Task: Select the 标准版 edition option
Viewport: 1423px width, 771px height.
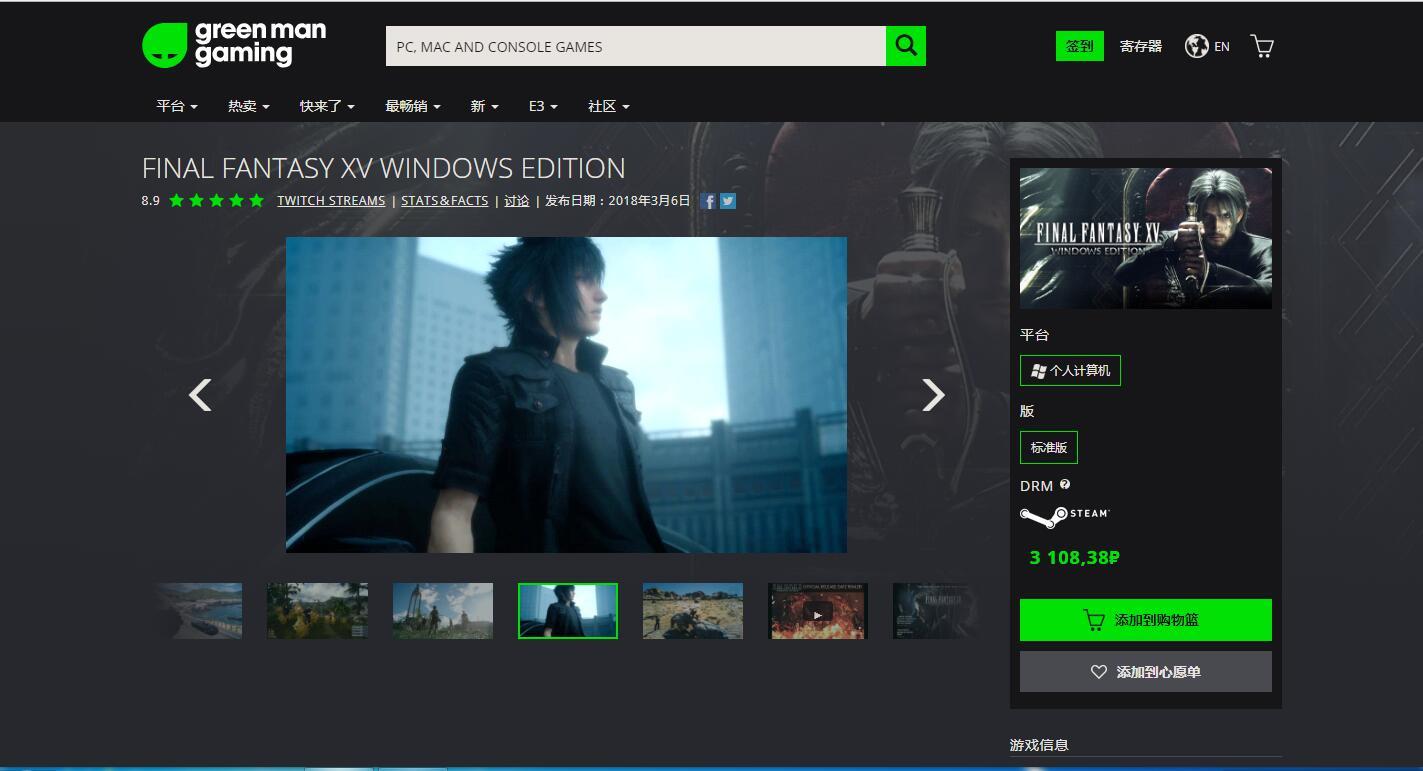Action: pyautogui.click(x=1048, y=447)
